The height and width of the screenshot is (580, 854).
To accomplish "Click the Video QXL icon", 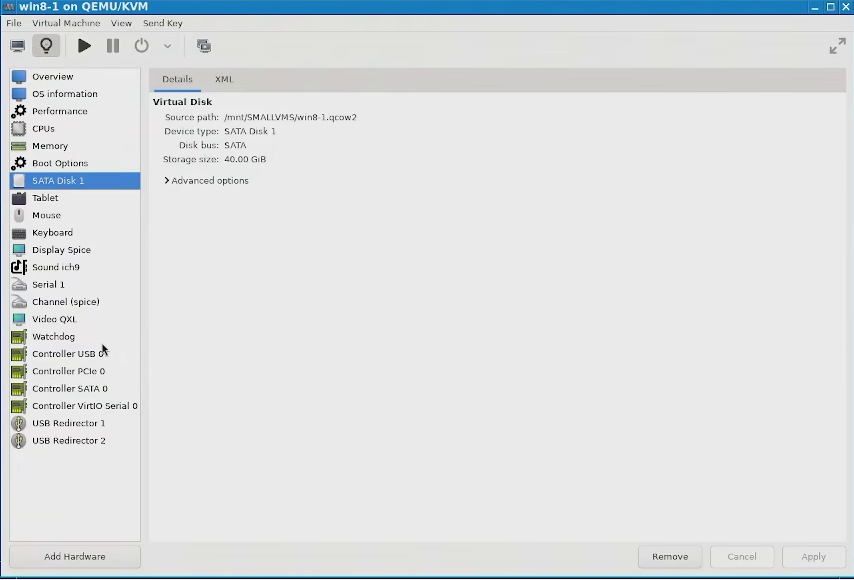I will 19,319.
